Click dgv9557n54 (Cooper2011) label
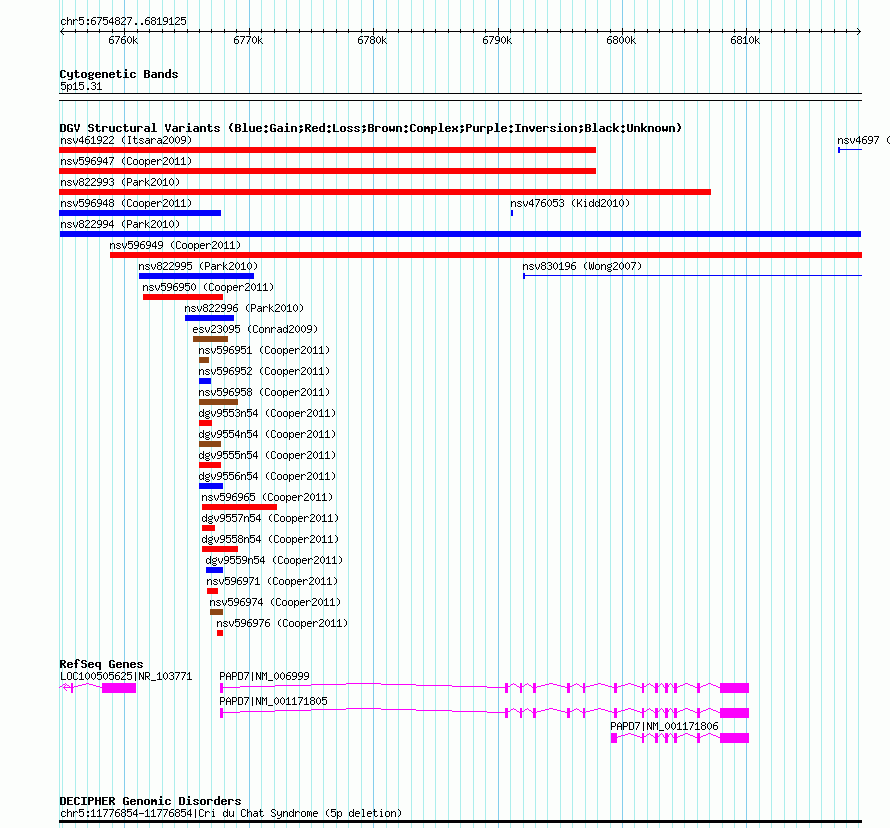 [270, 518]
